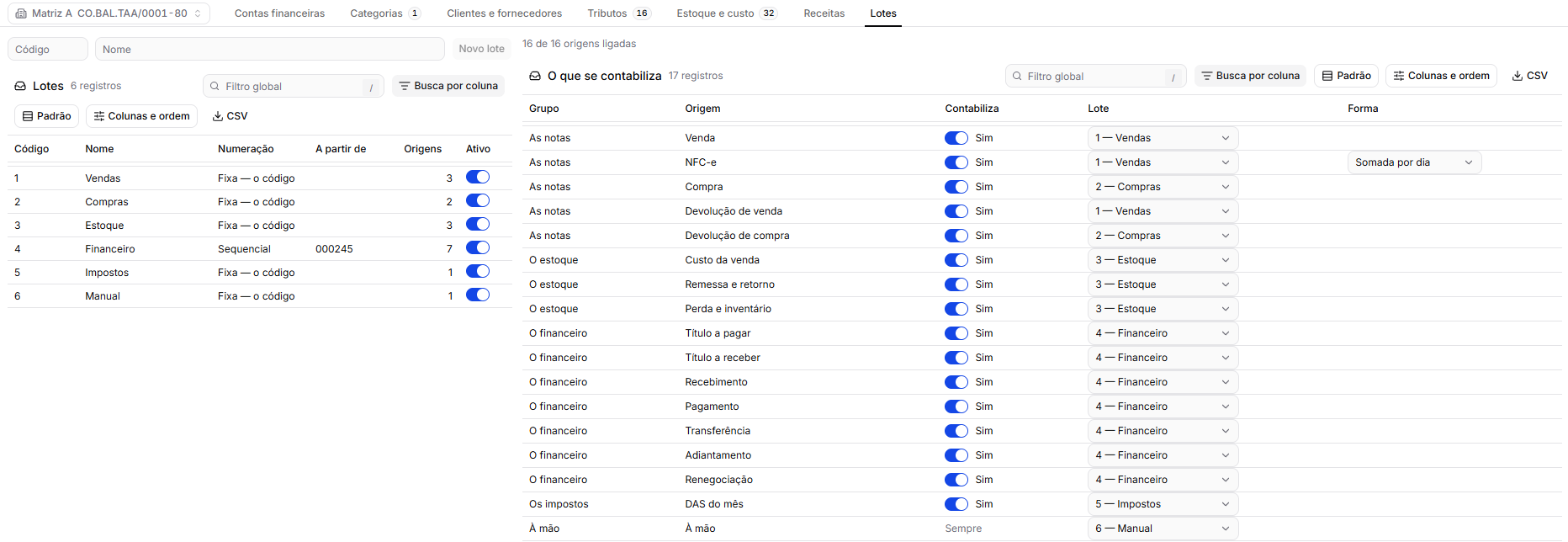This screenshot has width=1568, height=542.
Task: Toggle Ativo switch for Financeiro lote
Action: (477, 248)
